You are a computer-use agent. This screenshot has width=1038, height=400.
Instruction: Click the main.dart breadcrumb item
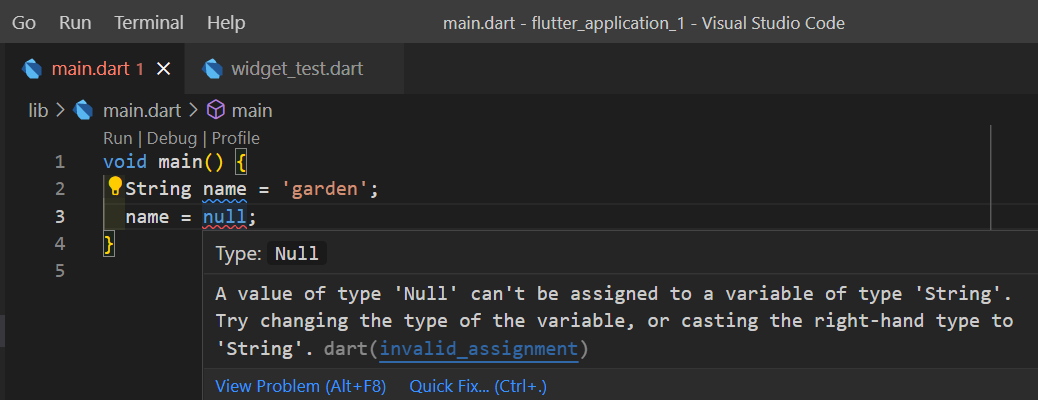click(142, 111)
